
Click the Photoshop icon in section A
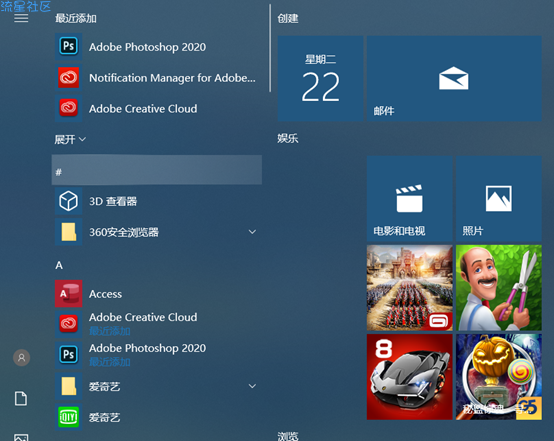coord(69,354)
